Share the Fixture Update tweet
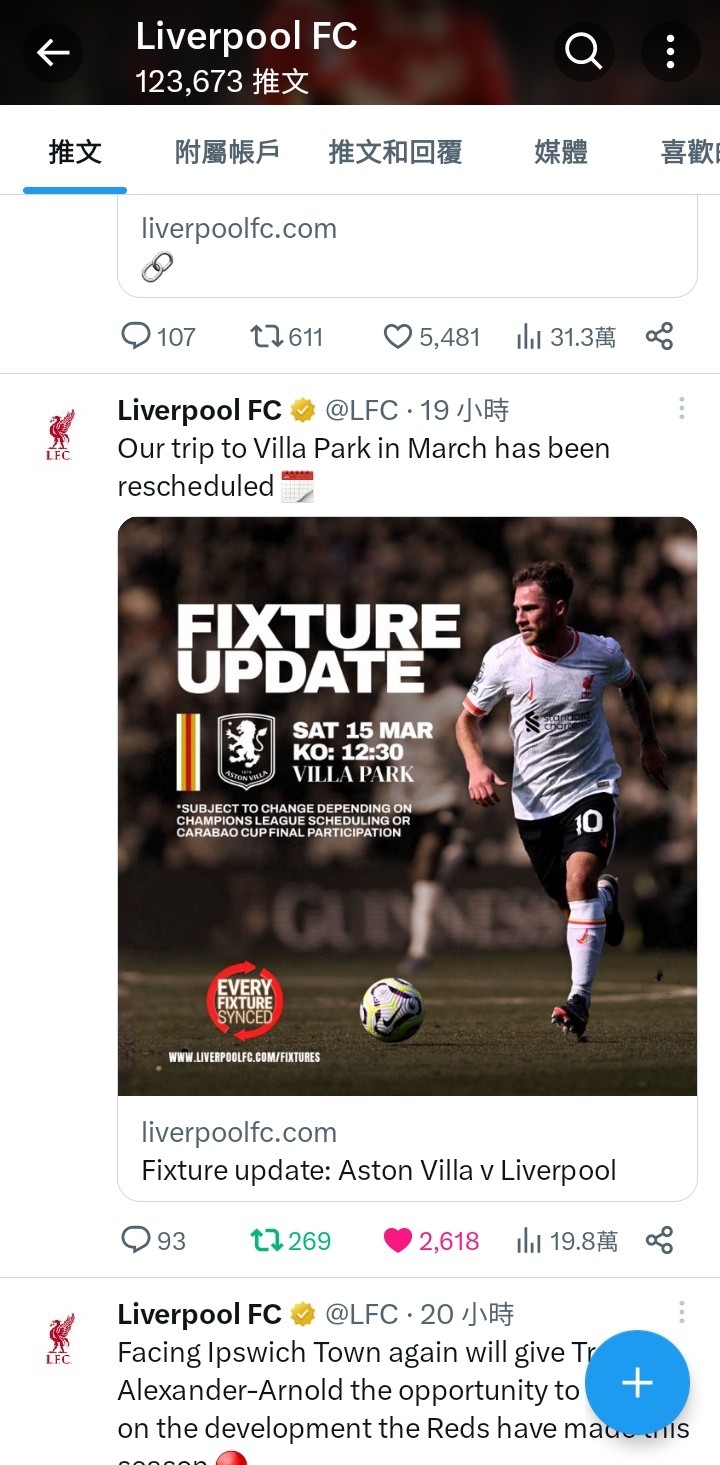 pos(659,1241)
